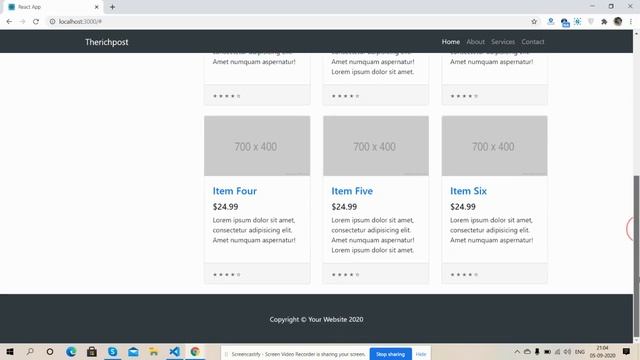Click the Item Four star rating

227,275
